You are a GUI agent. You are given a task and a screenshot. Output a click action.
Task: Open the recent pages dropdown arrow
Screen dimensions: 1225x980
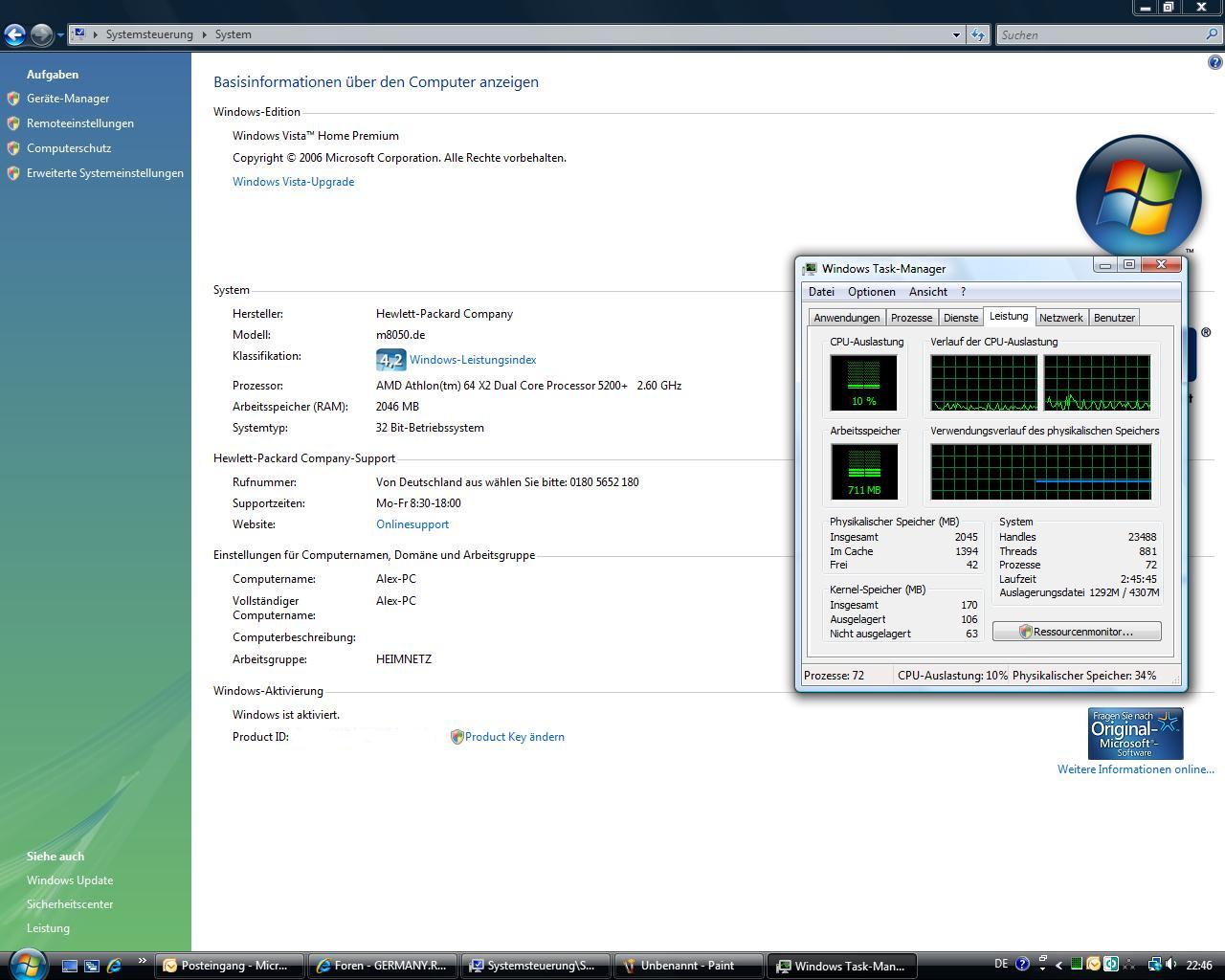click(60, 35)
